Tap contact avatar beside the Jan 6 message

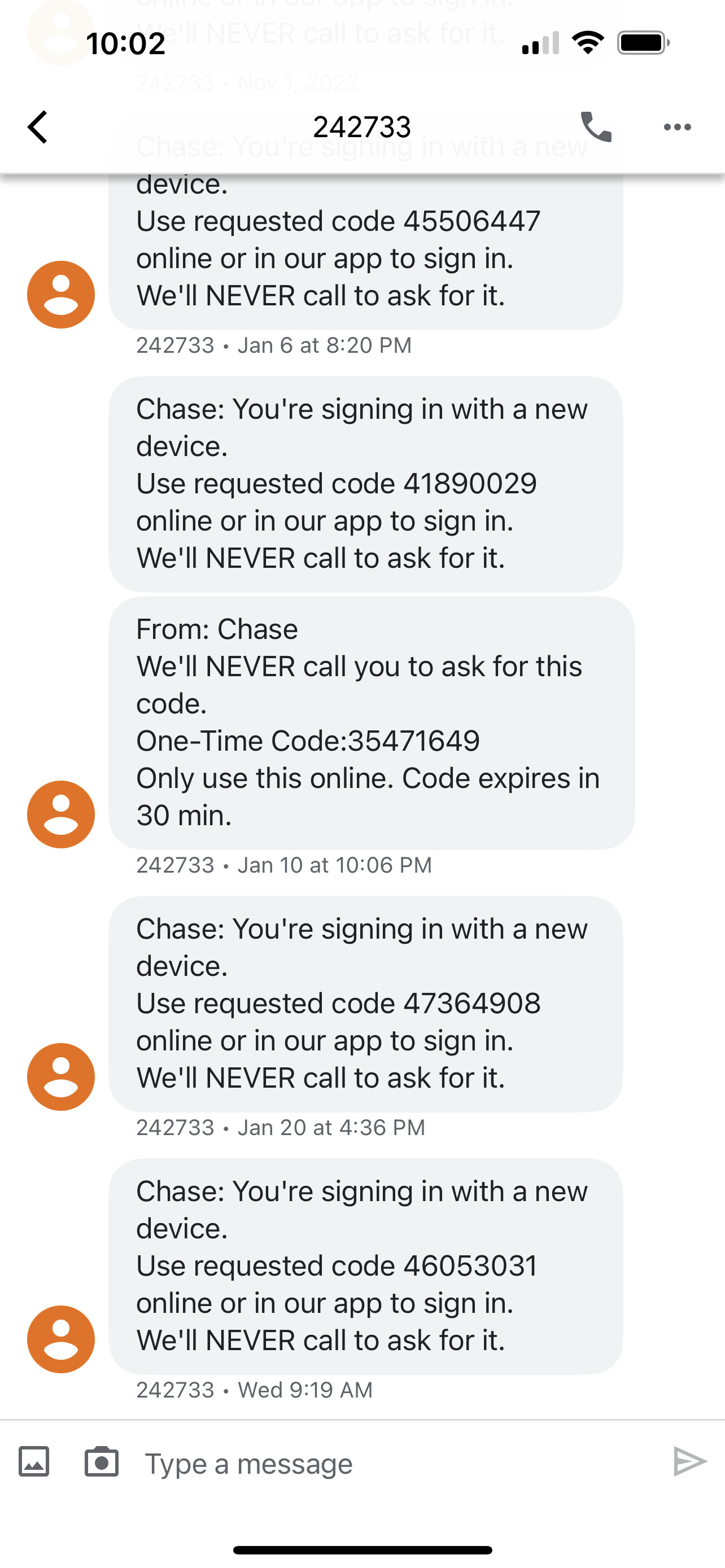[61, 295]
